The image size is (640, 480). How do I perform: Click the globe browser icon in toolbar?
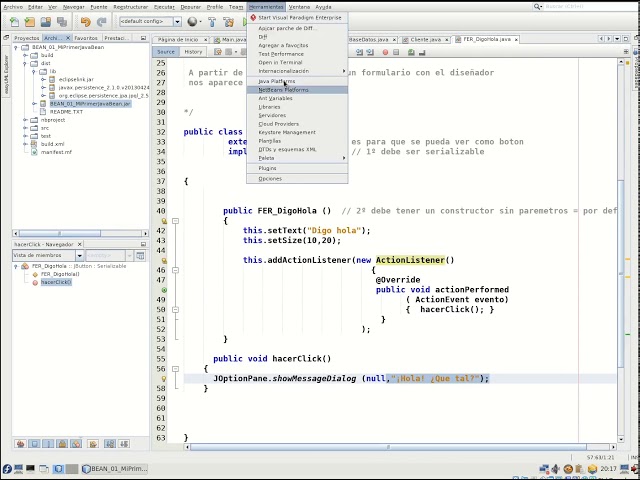[x=192, y=22]
